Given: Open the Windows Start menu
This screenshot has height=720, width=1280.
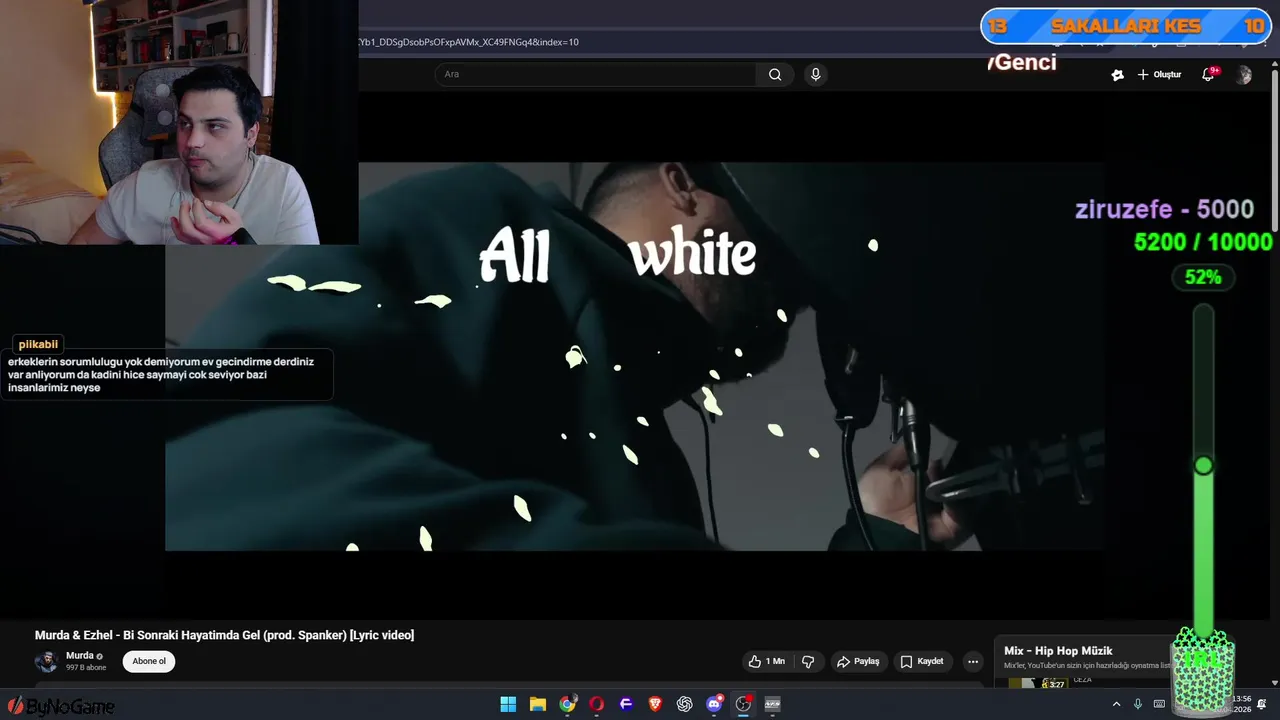Looking at the screenshot, I should tap(508, 704).
